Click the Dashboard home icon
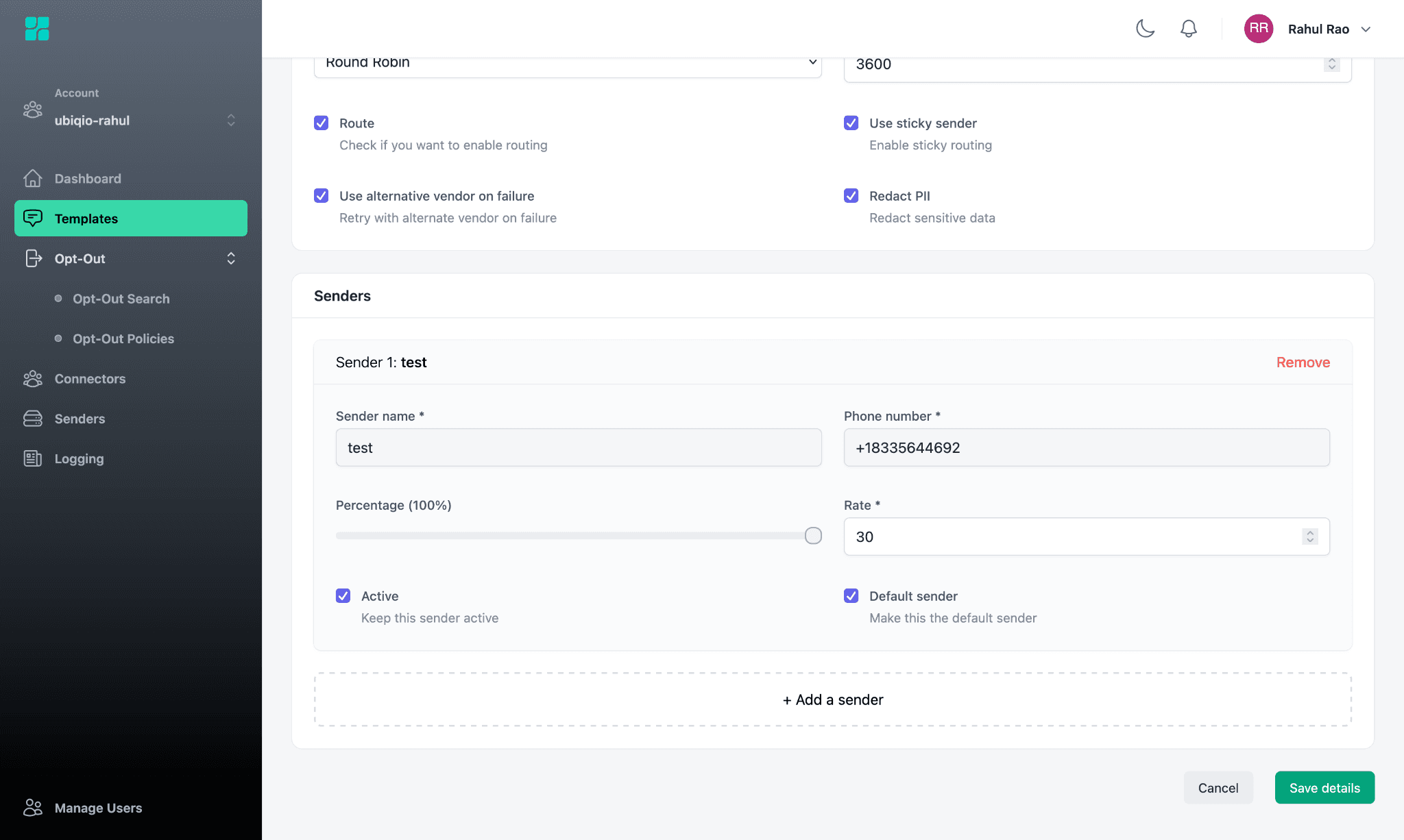The height and width of the screenshot is (840, 1404). click(x=32, y=178)
